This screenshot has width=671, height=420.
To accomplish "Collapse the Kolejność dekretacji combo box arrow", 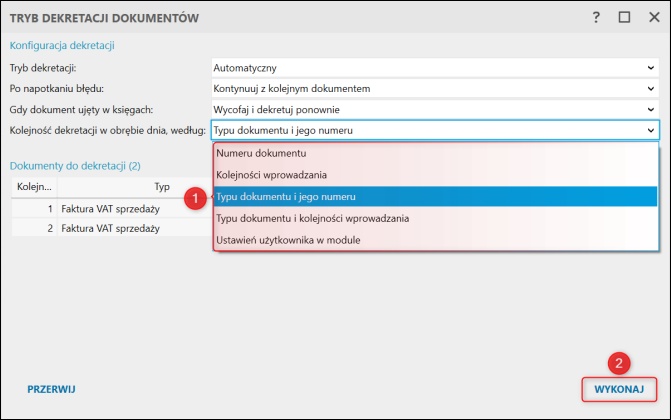I will (650, 130).
